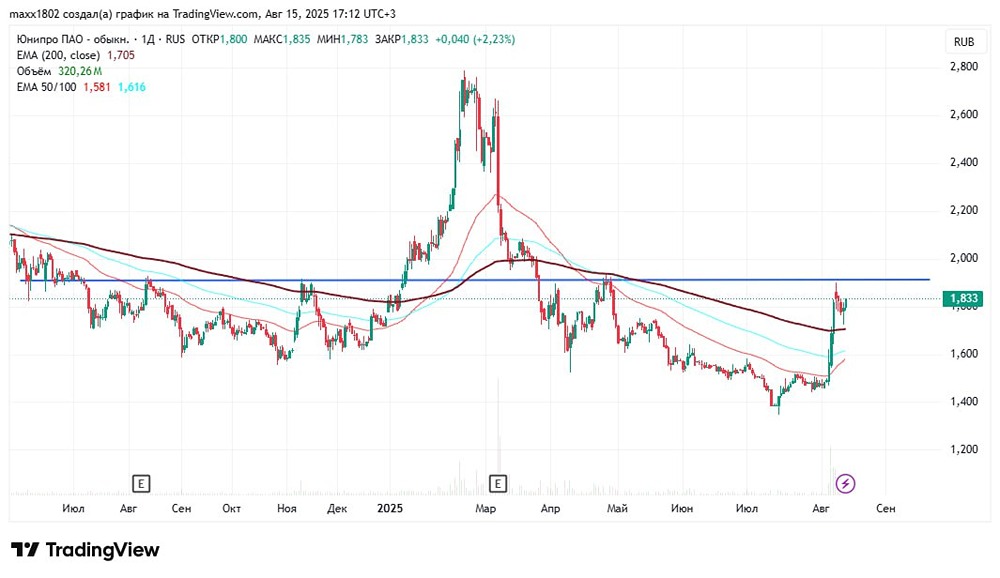Click the 2,800 price scale label

(964, 66)
